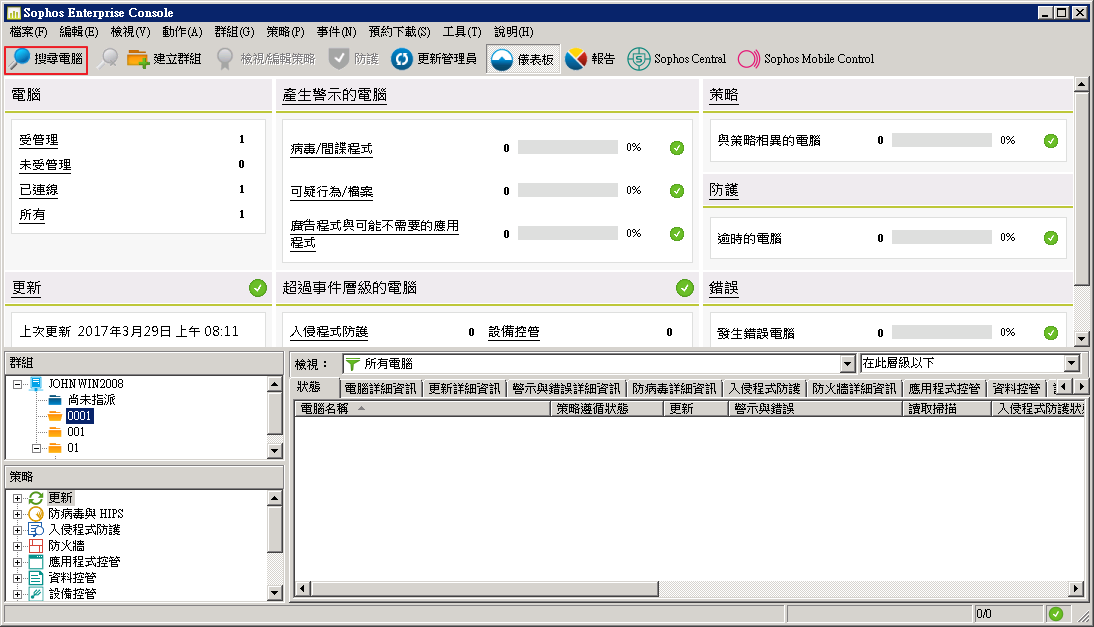The image size is (1094, 627).
Task: Select 防火牆 firewall policy icon
Action: pyautogui.click(x=36, y=546)
